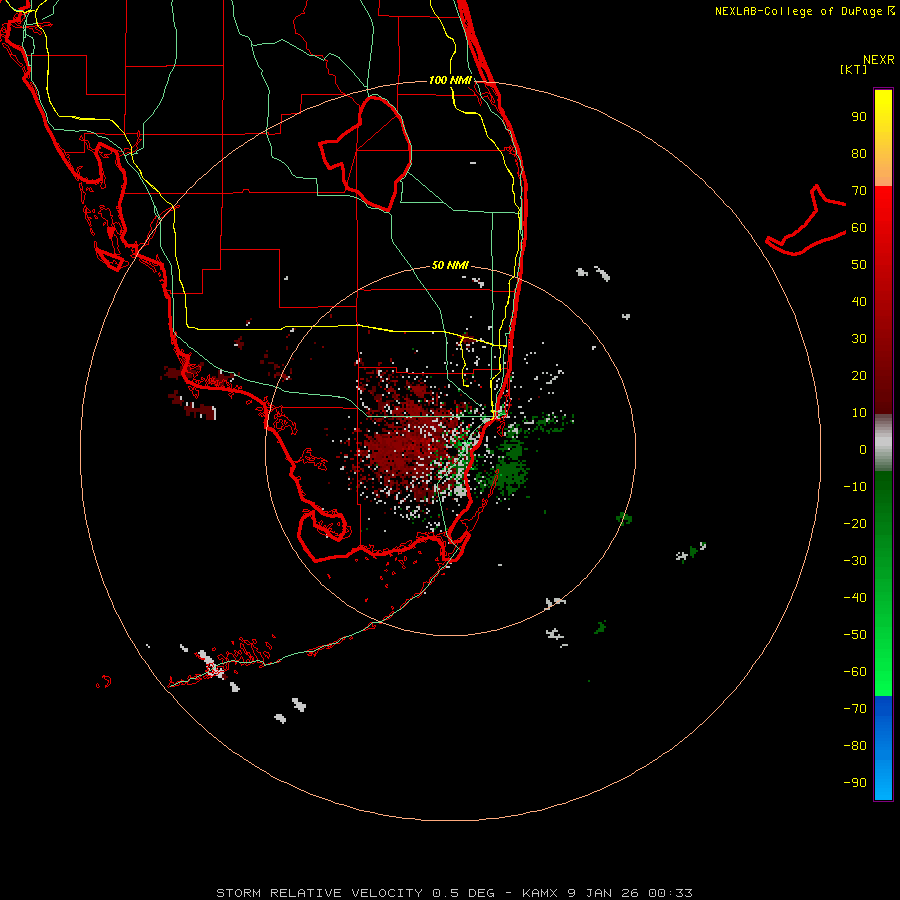Click the positive 20 scale label
Viewport: 900px width, 900px height.
click(859, 376)
